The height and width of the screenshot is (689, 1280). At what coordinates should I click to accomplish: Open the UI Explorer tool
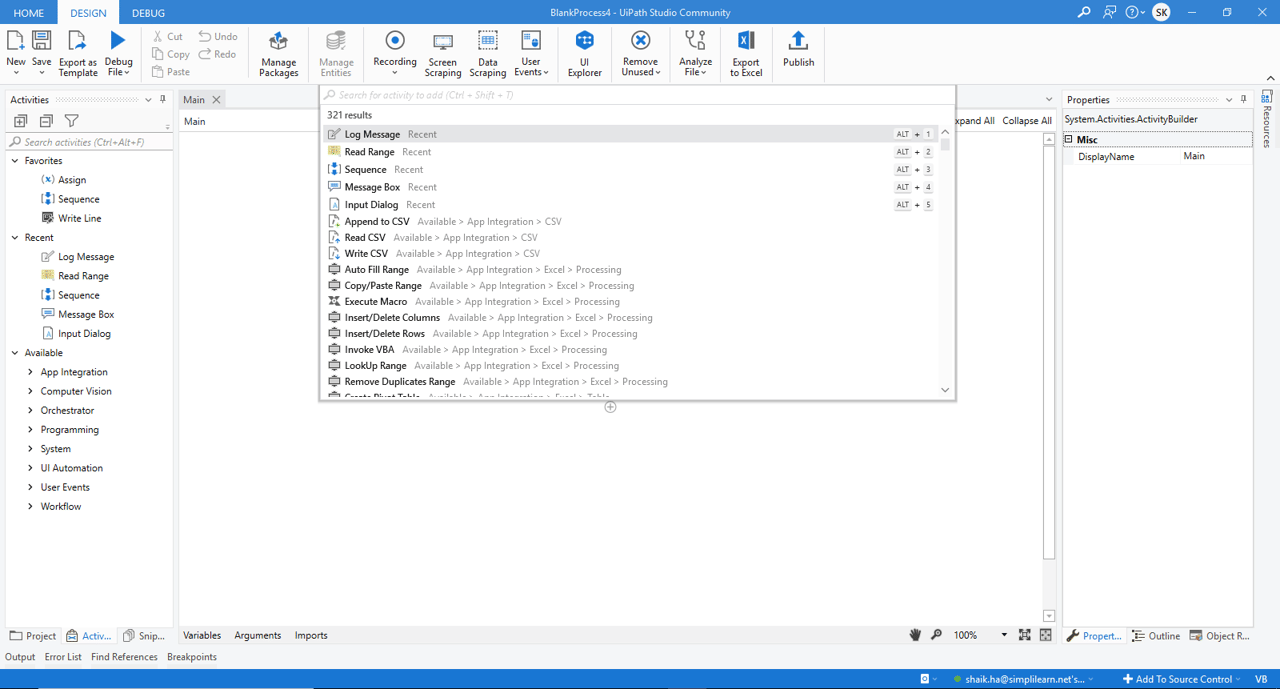pos(584,53)
